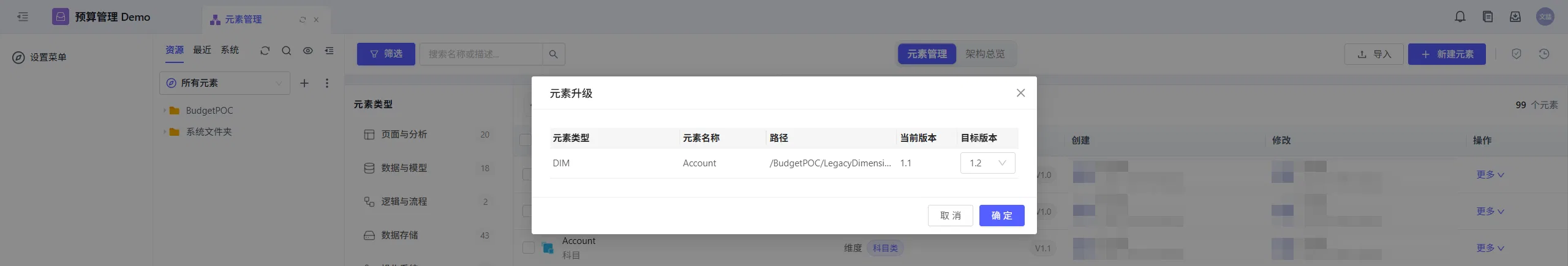Switch to 最近 tab

pos(202,50)
